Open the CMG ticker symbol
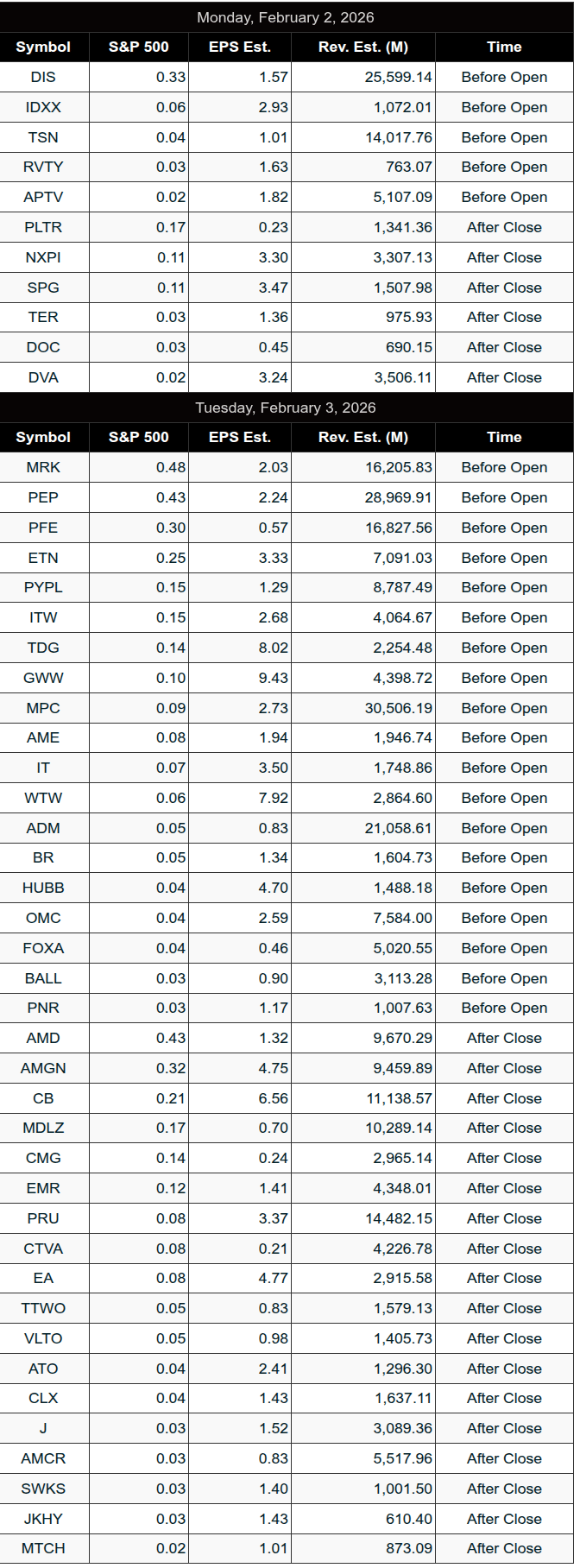Viewport: 580px width, 1568px height. 43,1158
